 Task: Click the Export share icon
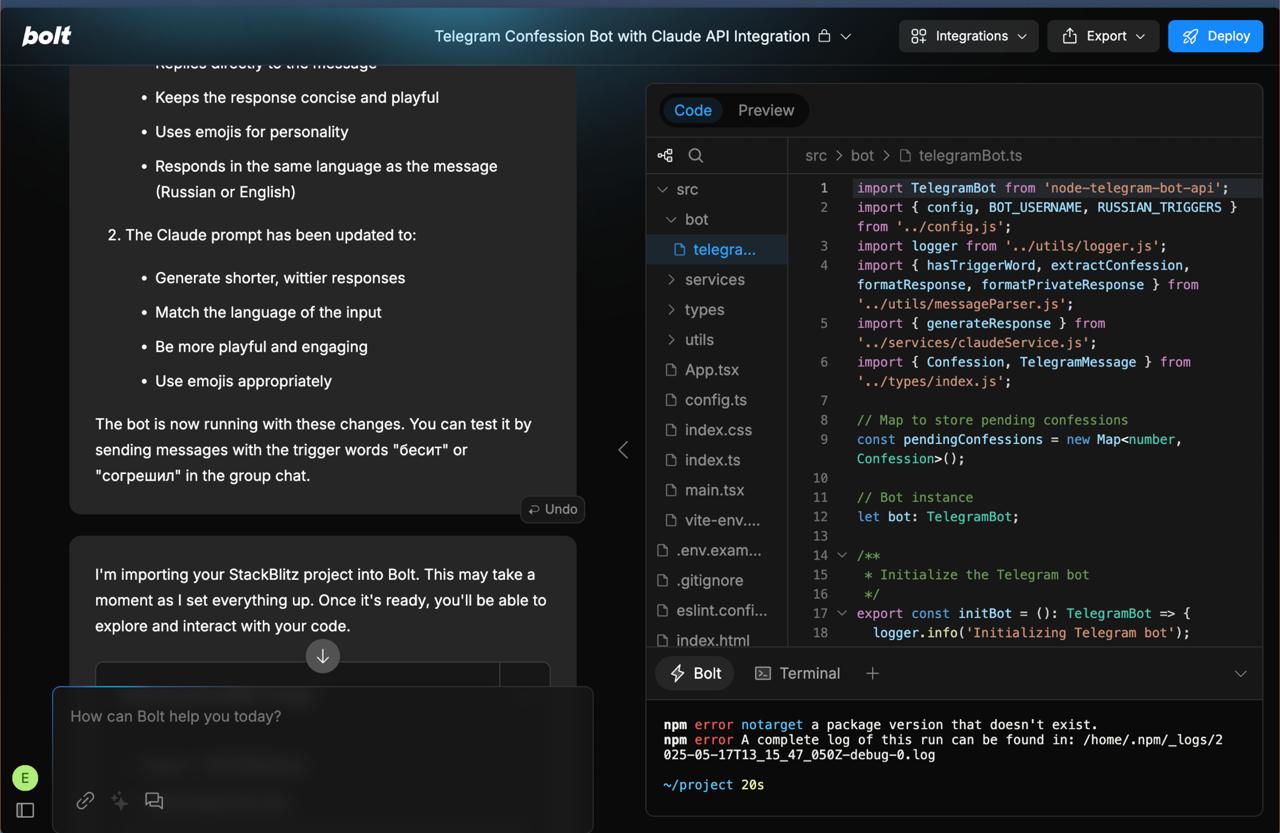pyautogui.click(x=1069, y=36)
